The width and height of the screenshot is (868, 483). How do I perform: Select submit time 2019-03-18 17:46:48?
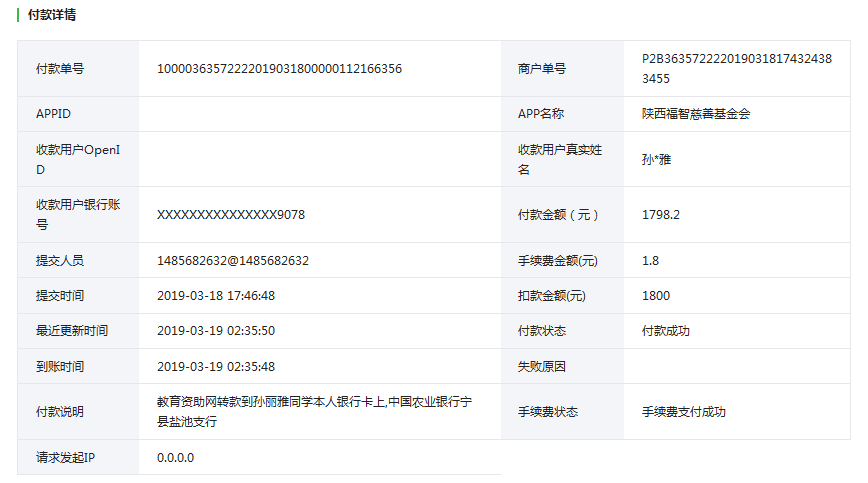coord(216,295)
